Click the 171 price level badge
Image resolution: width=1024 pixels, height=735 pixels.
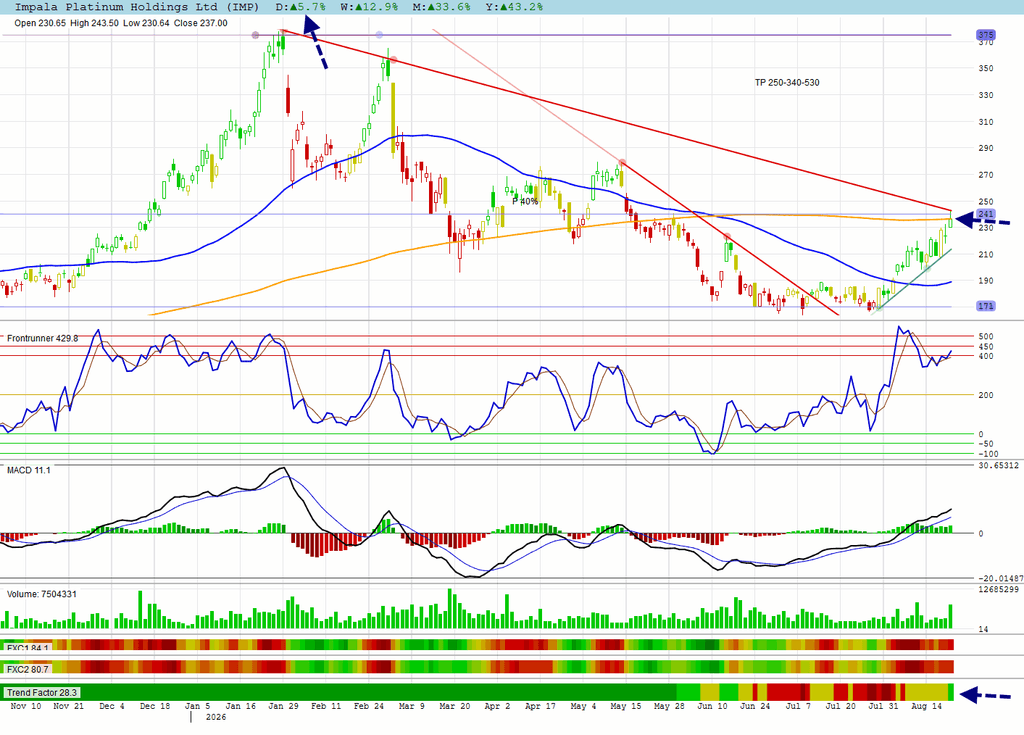pos(985,306)
